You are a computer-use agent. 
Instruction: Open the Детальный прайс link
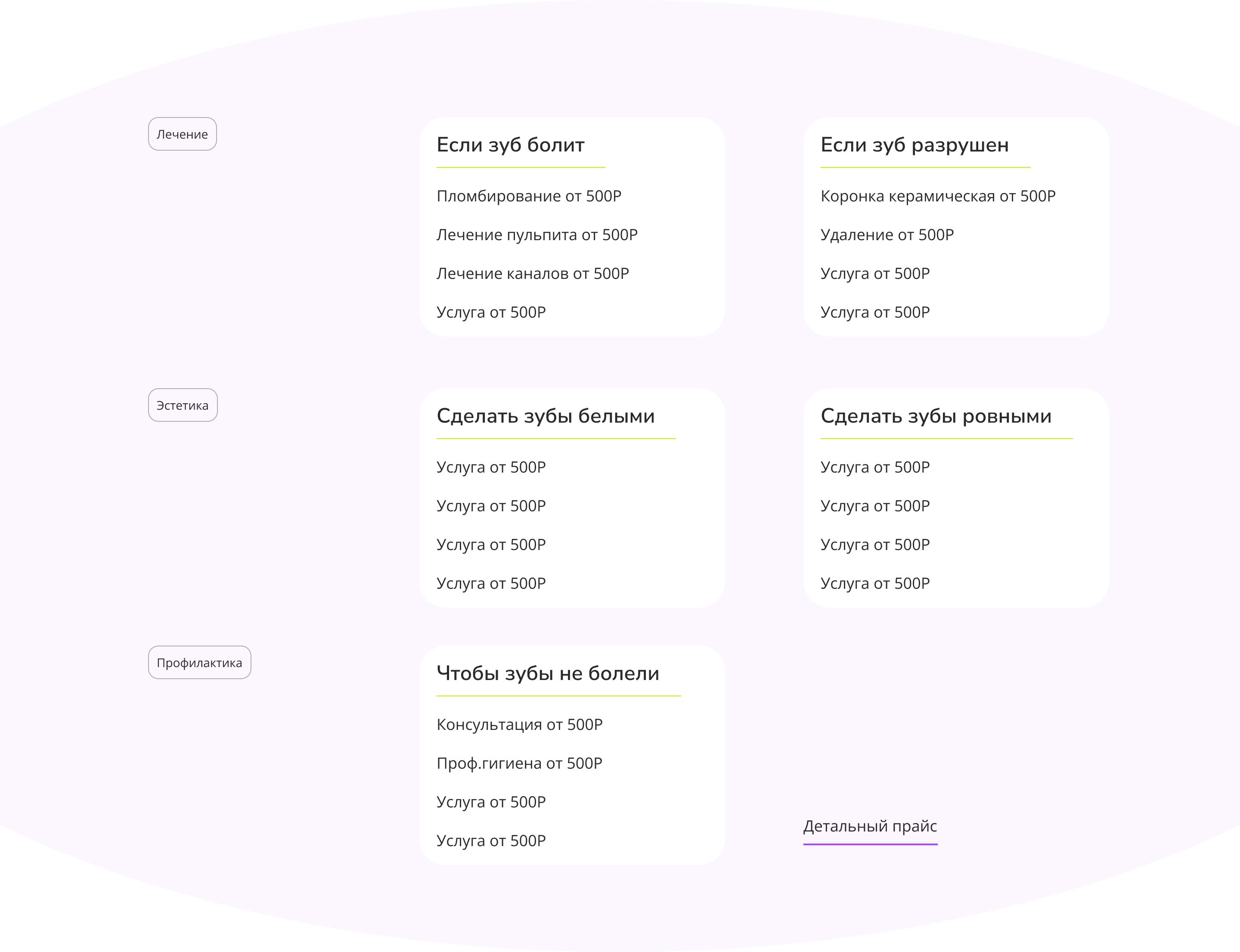pos(870,826)
